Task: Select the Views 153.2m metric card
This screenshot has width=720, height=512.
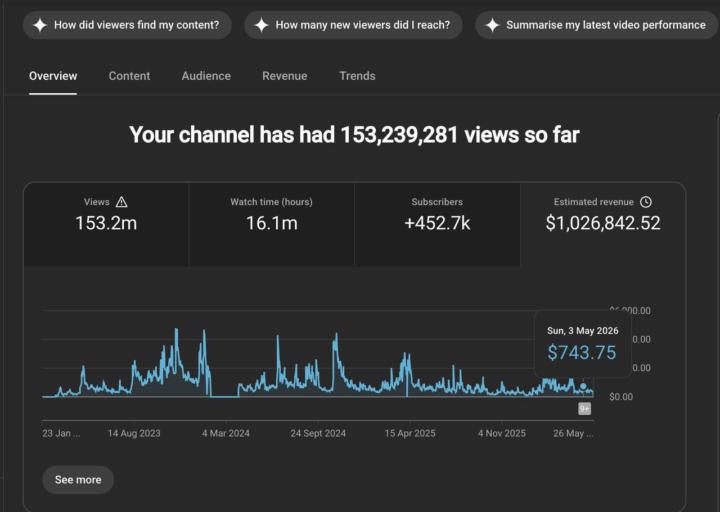Action: coord(106,224)
